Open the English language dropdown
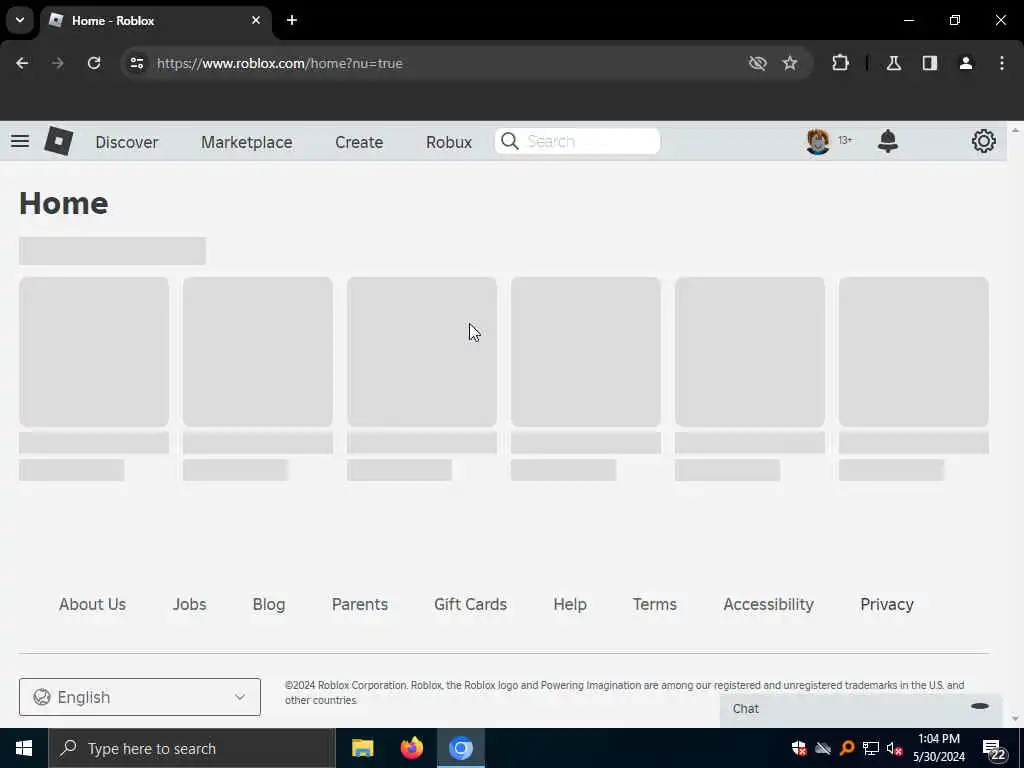Image resolution: width=1024 pixels, height=768 pixels. [140, 697]
